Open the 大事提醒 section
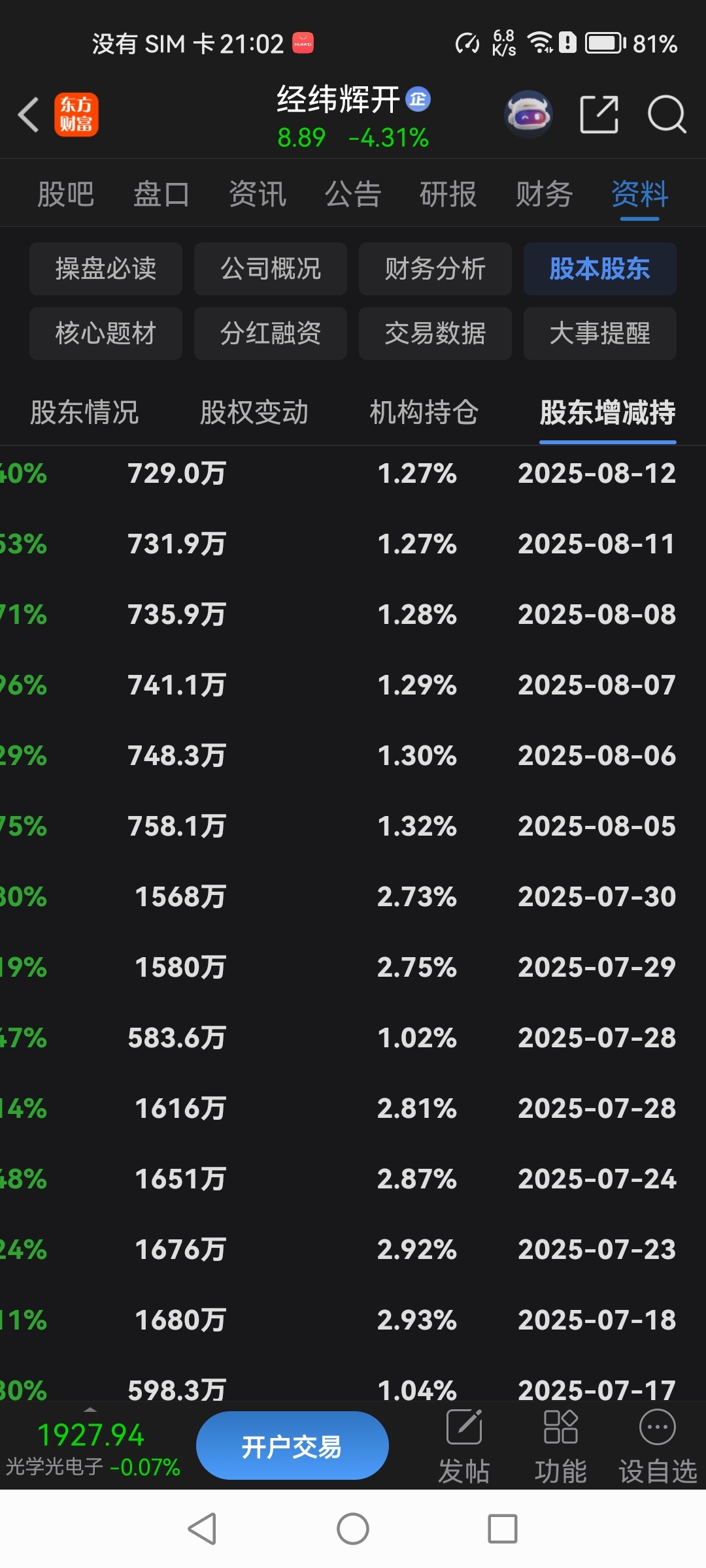Viewport: 706px width, 1568px height. click(x=599, y=333)
